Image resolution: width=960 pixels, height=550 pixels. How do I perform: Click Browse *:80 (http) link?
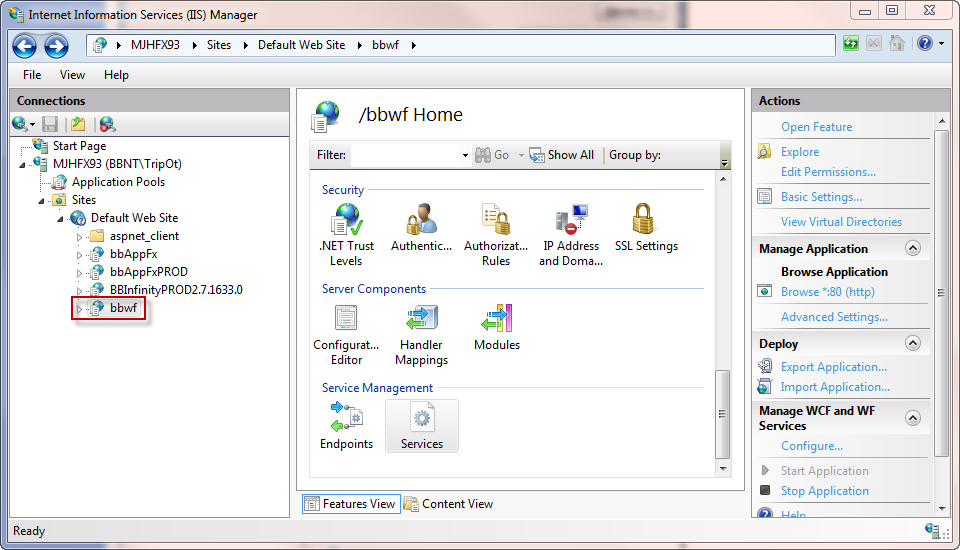tap(827, 292)
